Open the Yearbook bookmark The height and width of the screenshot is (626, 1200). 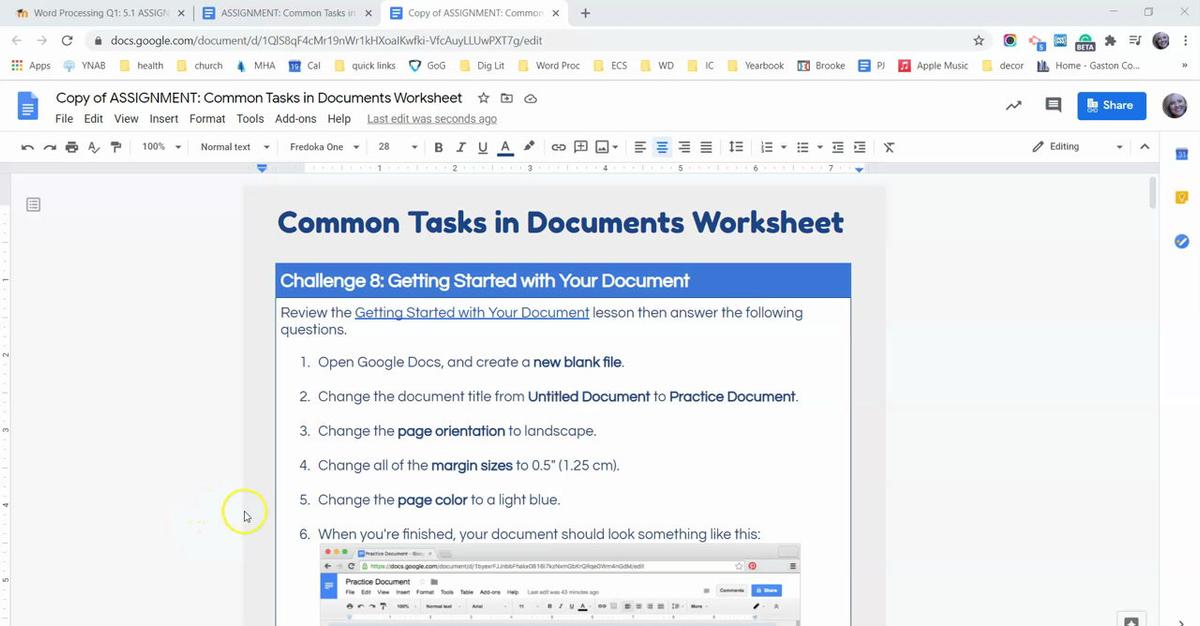pyautogui.click(x=756, y=66)
